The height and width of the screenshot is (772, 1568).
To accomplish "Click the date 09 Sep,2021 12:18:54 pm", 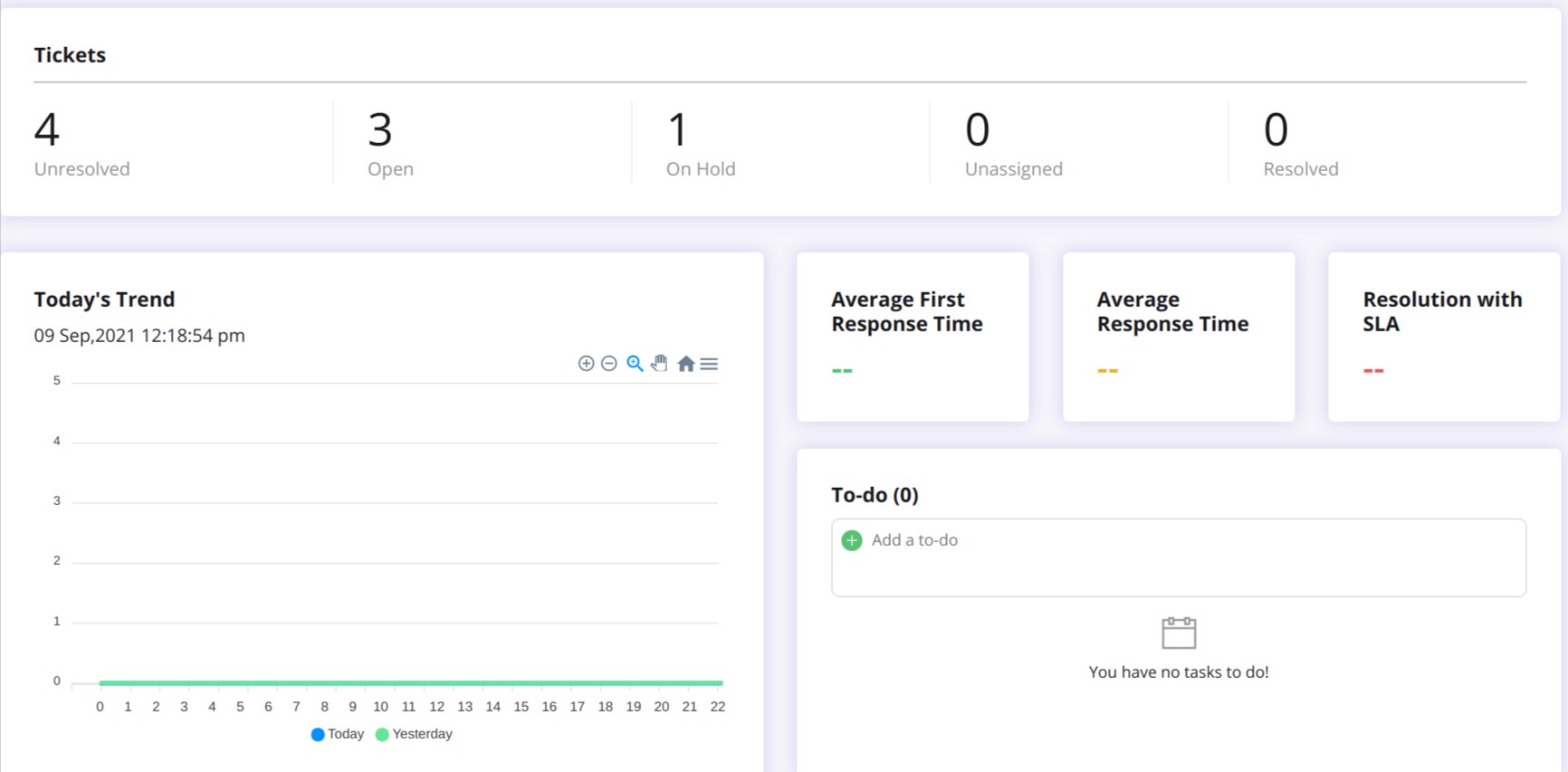I will (x=139, y=336).
